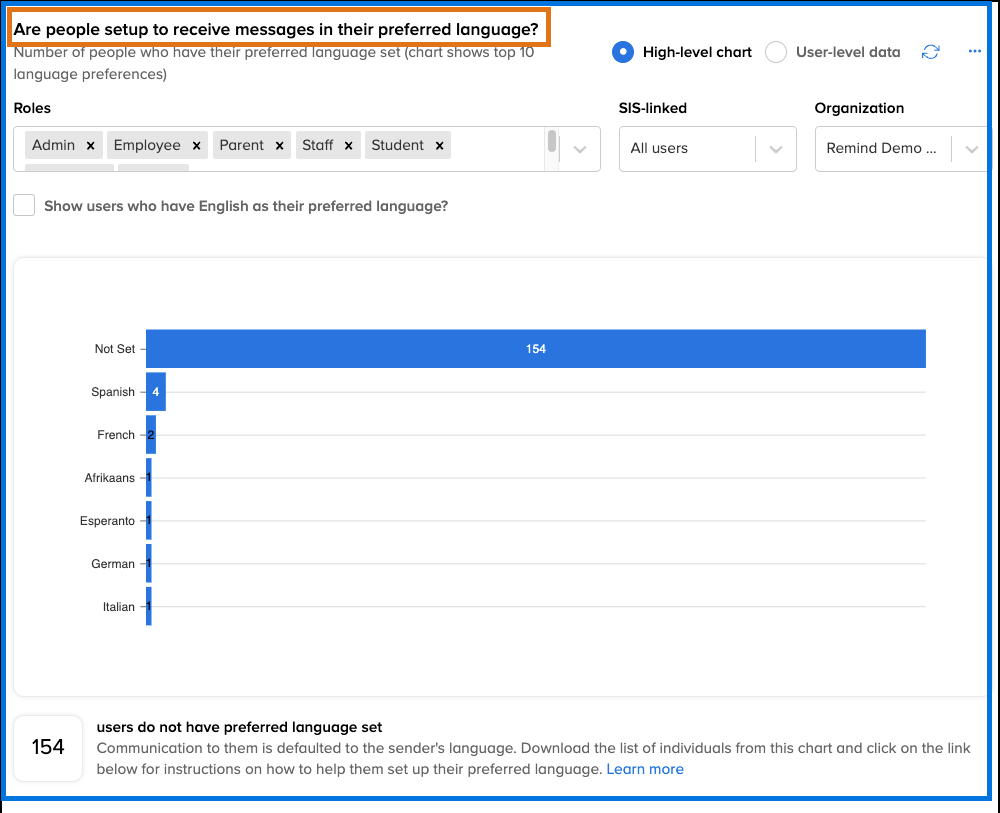Click the Italian bar in the chart
Screen dimensions: 1000x813
(x=149, y=607)
